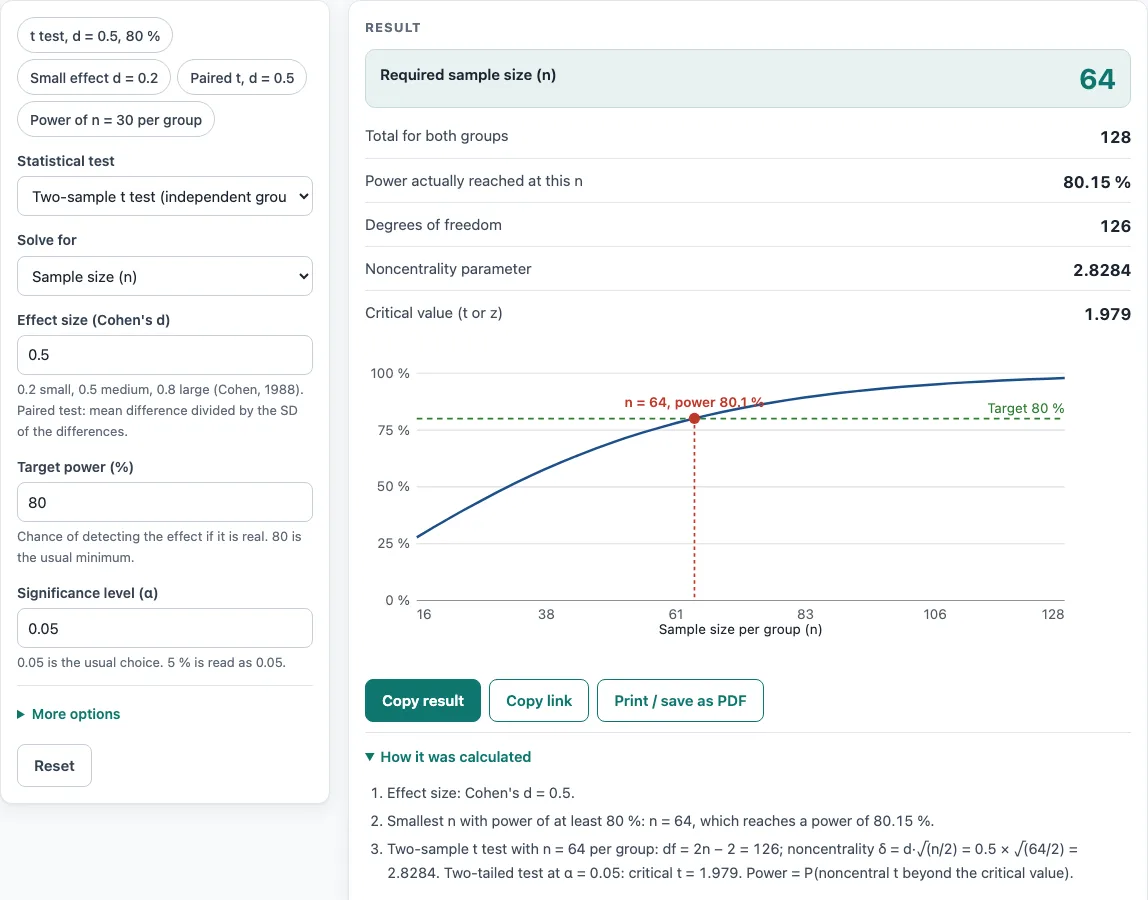1148x900 pixels.
Task: Open the Solve for dropdown
Action: (165, 276)
